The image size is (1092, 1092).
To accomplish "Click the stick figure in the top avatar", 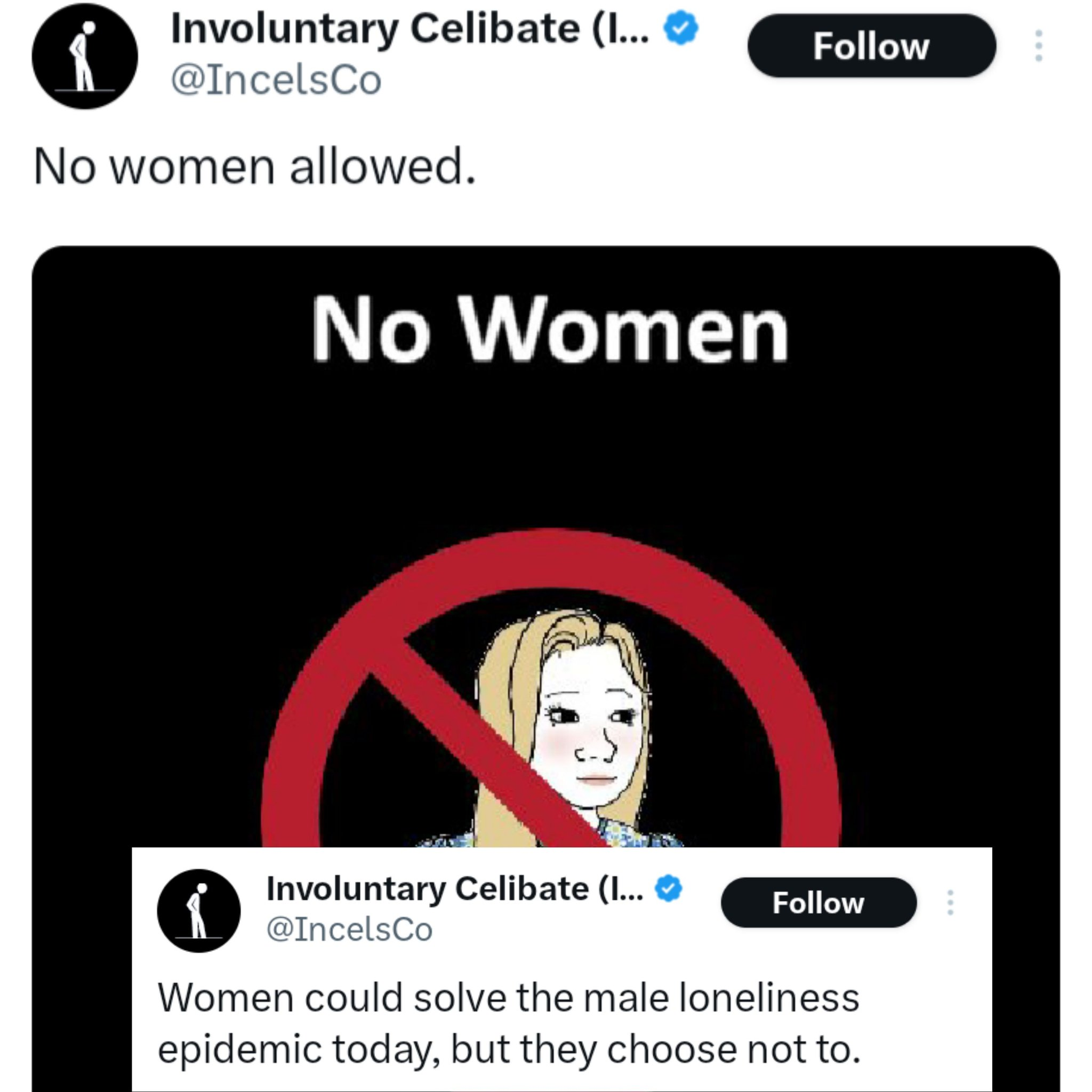I will [84, 57].
